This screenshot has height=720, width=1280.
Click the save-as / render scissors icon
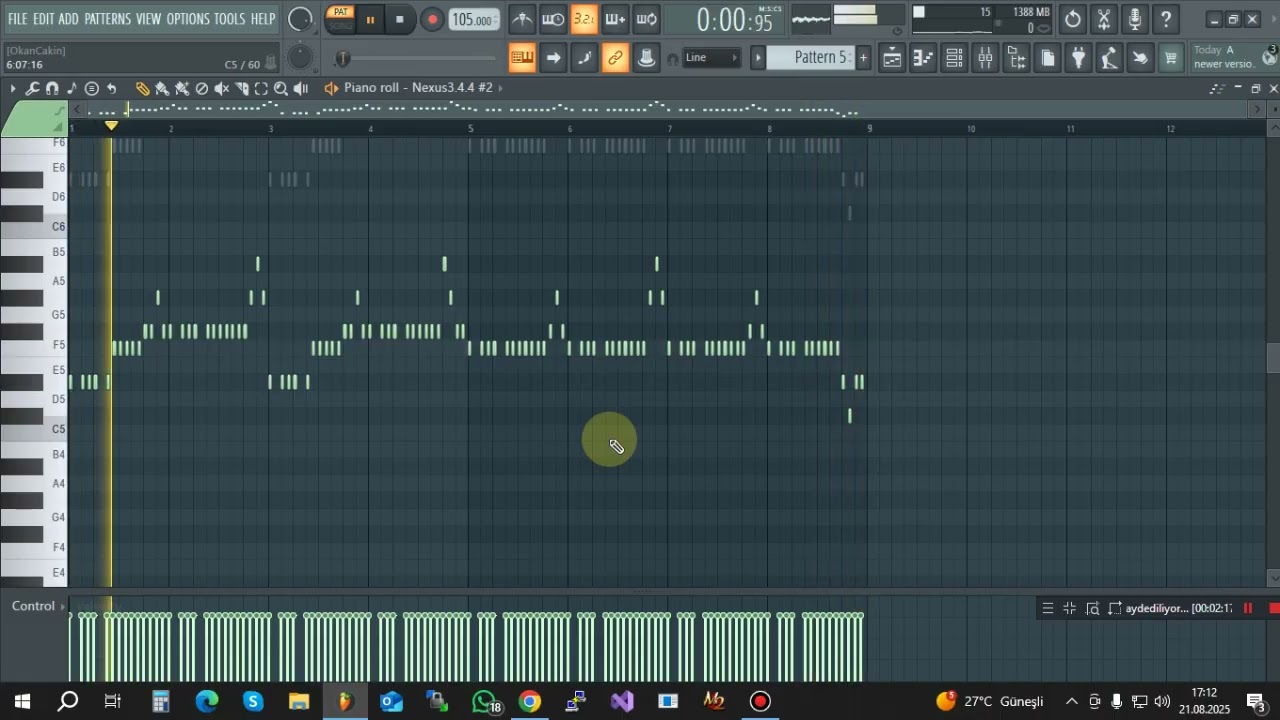tap(1104, 19)
